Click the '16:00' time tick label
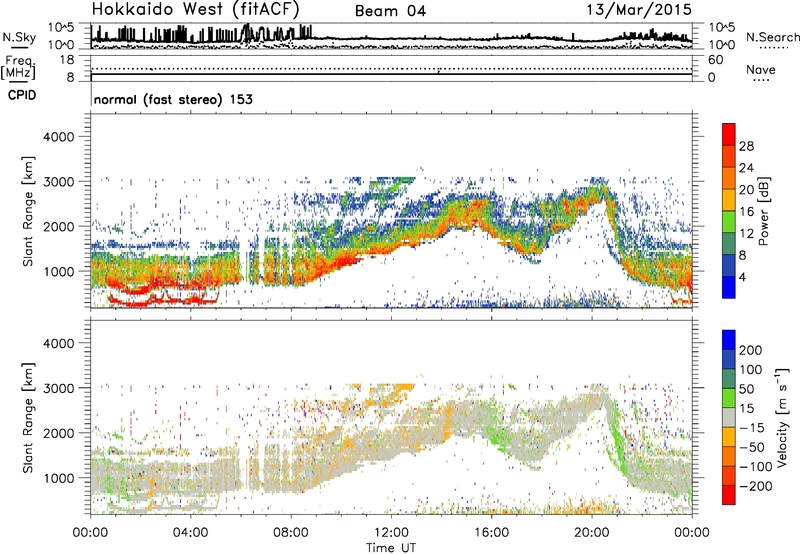Viewport: 800px width, 554px height. [x=492, y=533]
